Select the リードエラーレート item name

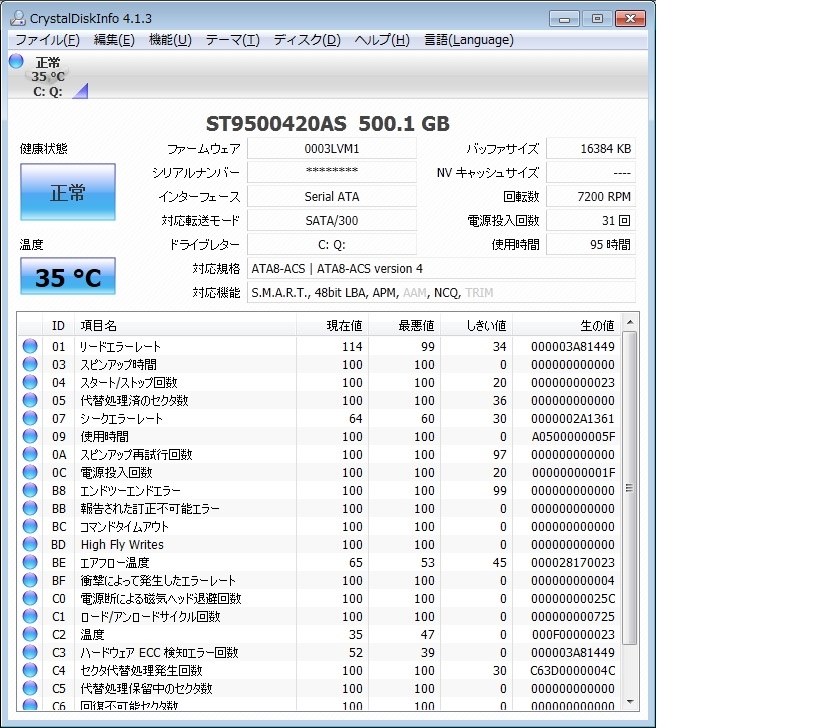pyautogui.click(x=120, y=346)
